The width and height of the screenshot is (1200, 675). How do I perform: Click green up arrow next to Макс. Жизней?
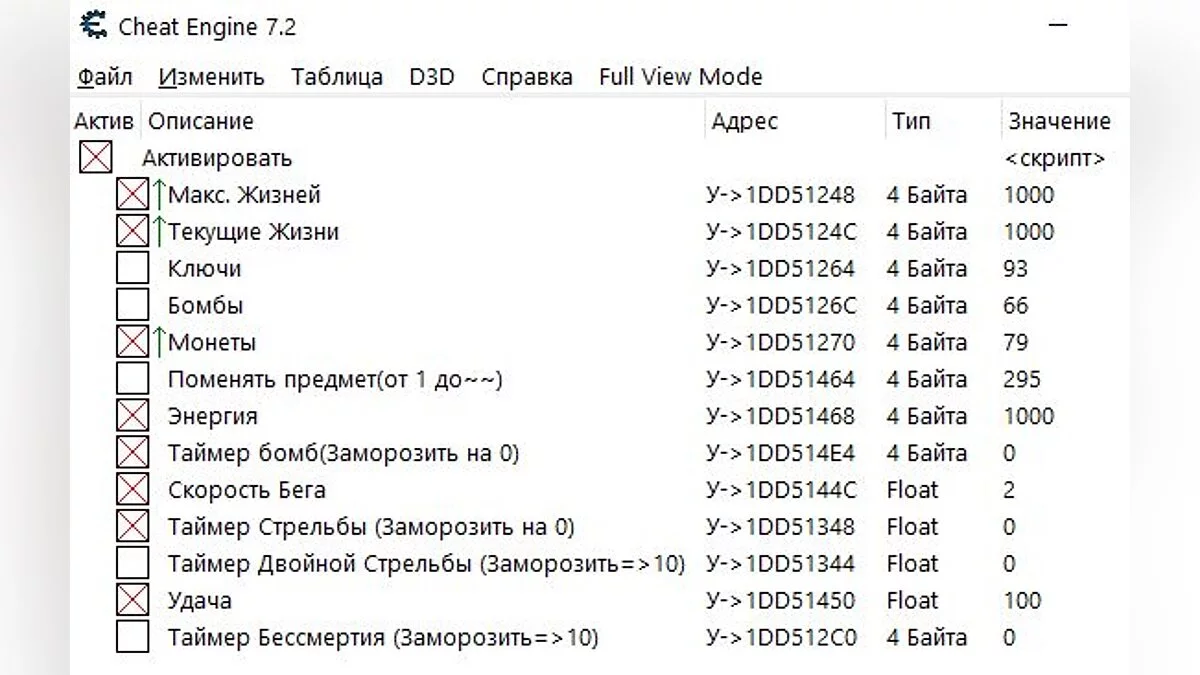coord(158,194)
